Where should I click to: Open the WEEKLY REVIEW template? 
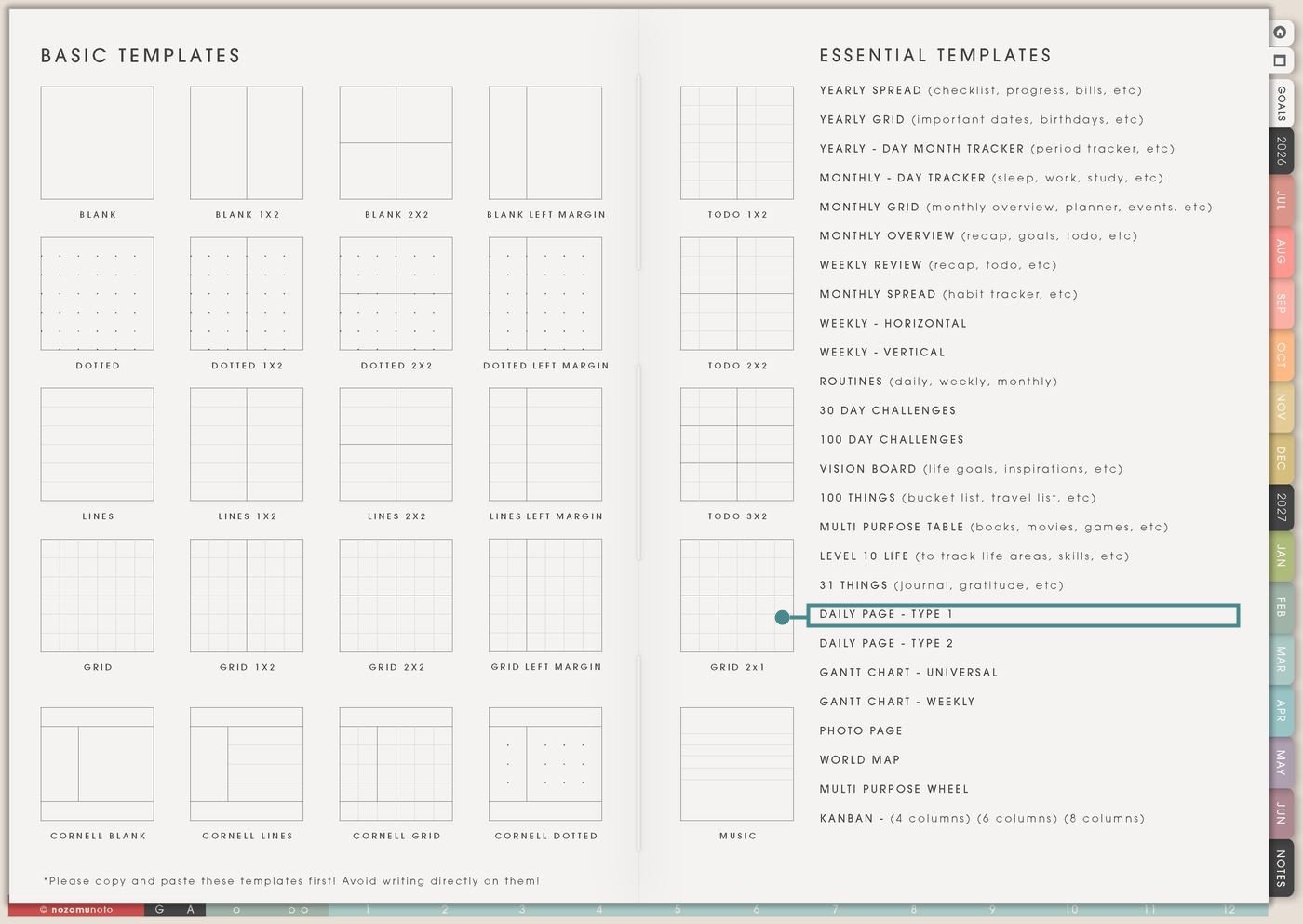click(938, 265)
